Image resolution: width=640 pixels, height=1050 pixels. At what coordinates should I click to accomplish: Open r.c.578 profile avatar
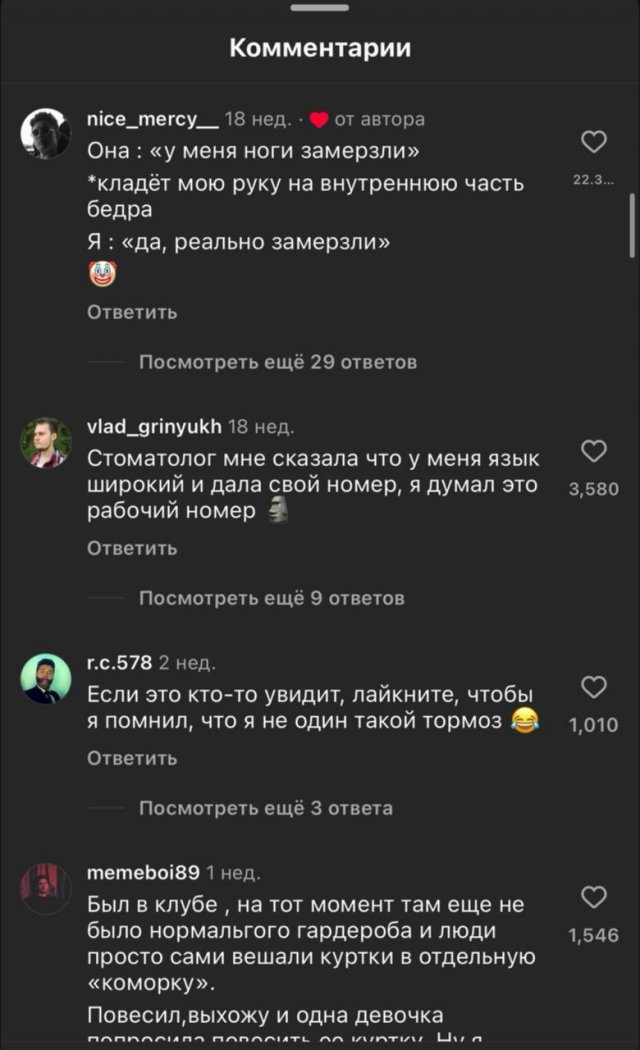pos(46,679)
